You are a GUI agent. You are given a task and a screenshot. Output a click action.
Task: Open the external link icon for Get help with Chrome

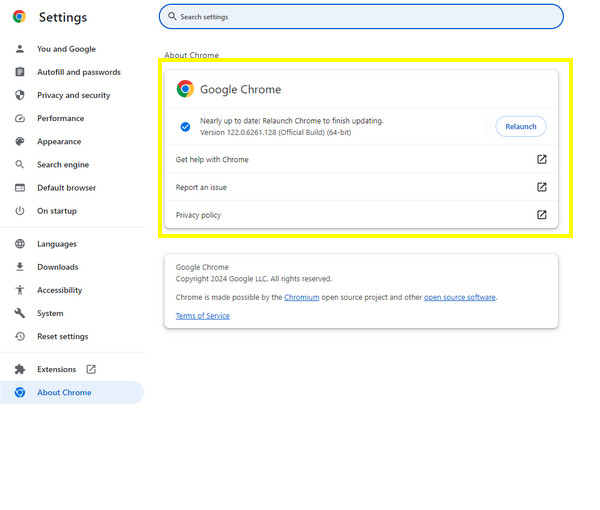point(541,159)
